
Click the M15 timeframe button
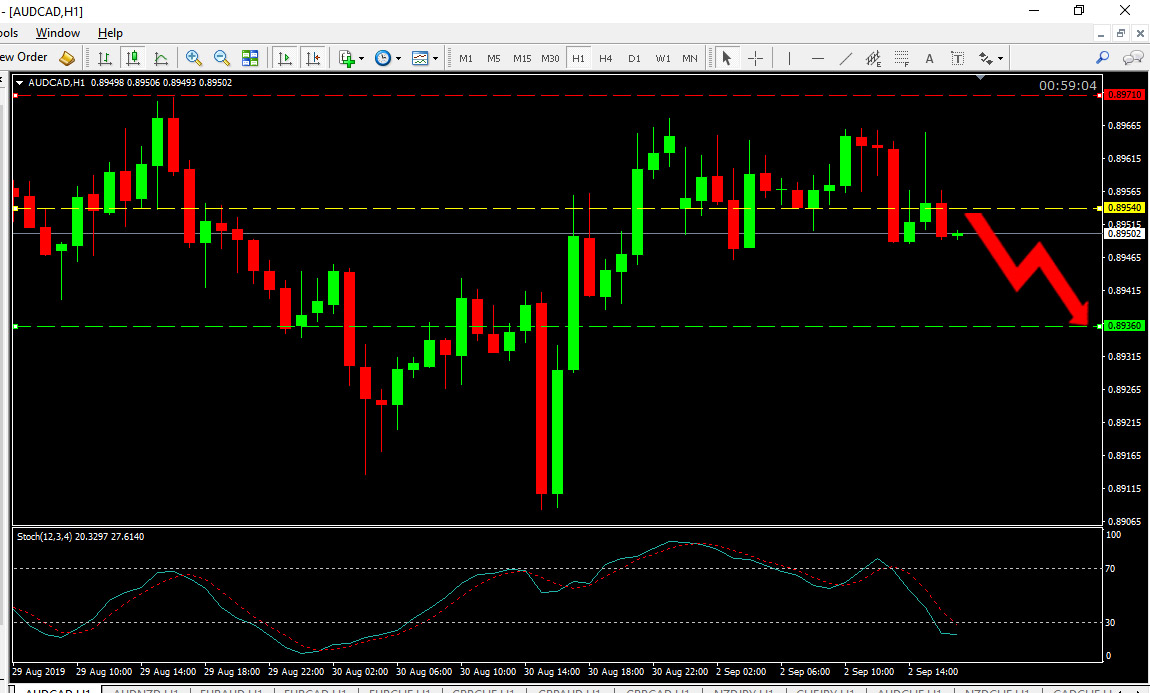[x=522, y=58]
